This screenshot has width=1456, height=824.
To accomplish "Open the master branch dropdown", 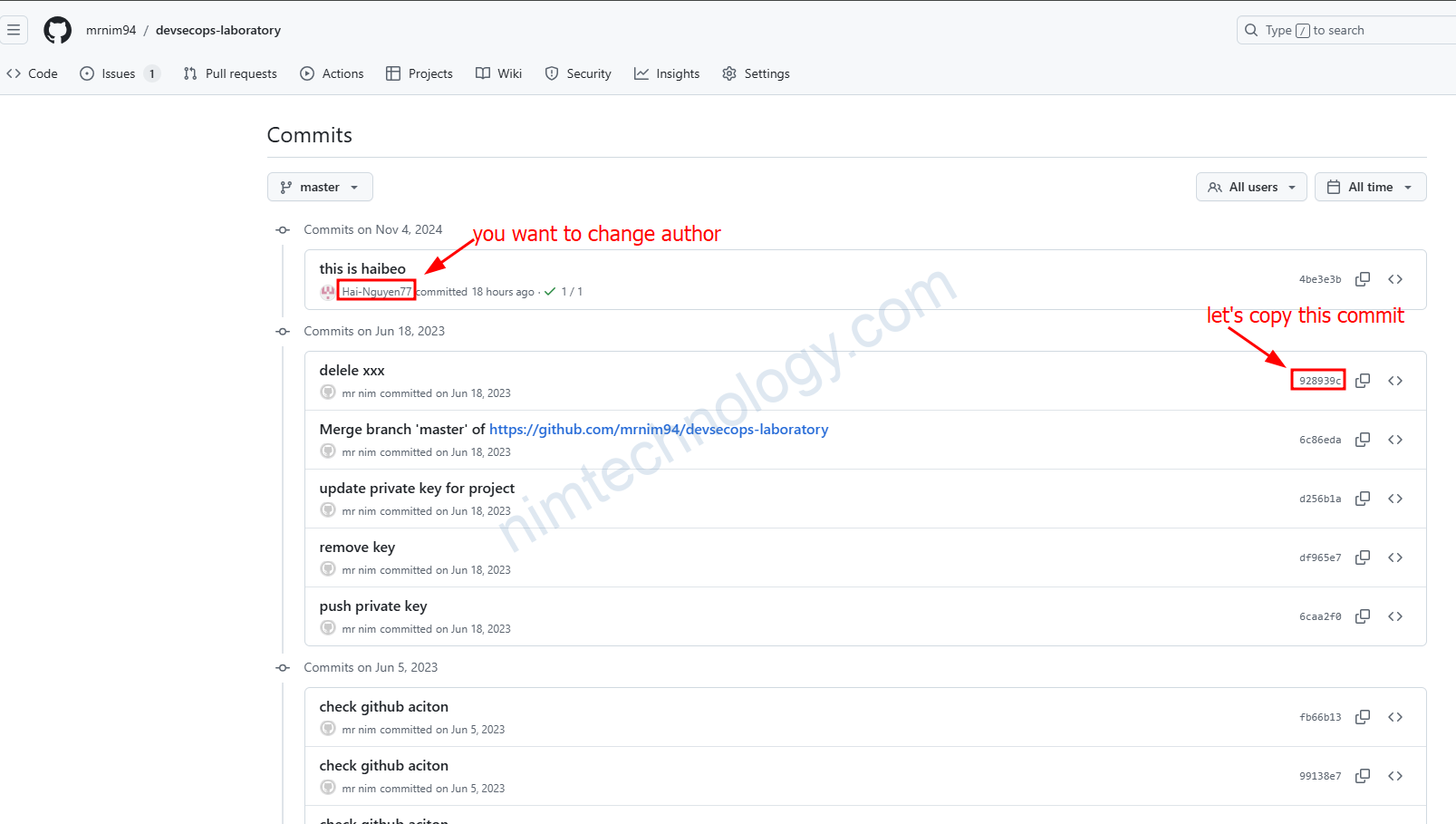I will (320, 187).
